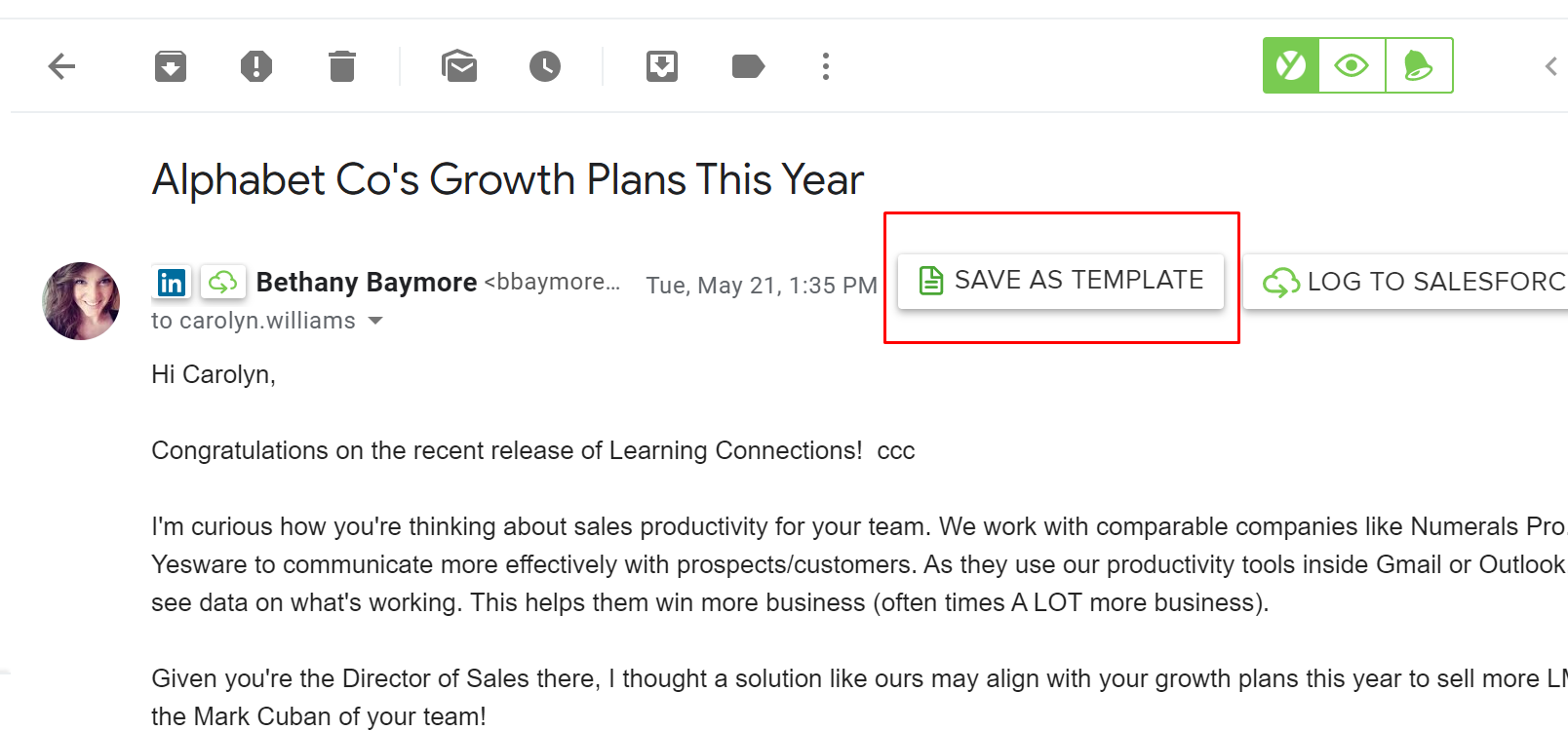1568x731 pixels.
Task: Toggle the Yesware reminder bell
Action: click(x=1419, y=65)
